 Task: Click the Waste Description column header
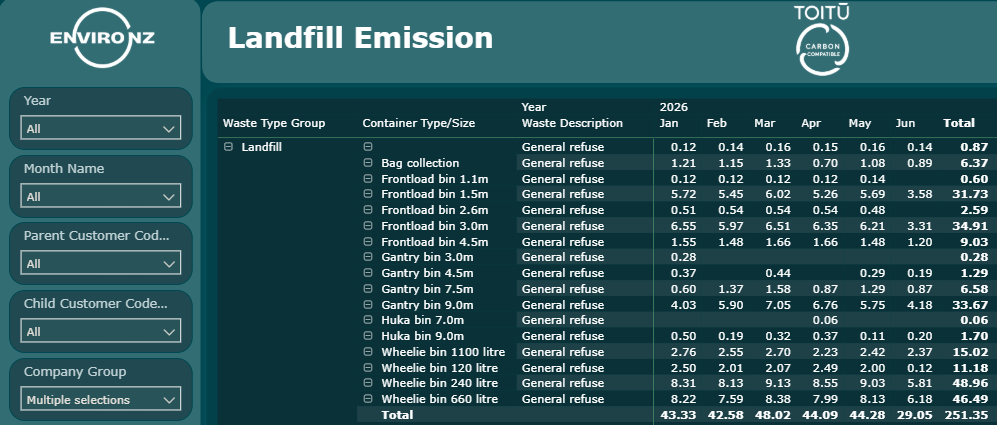(572, 123)
